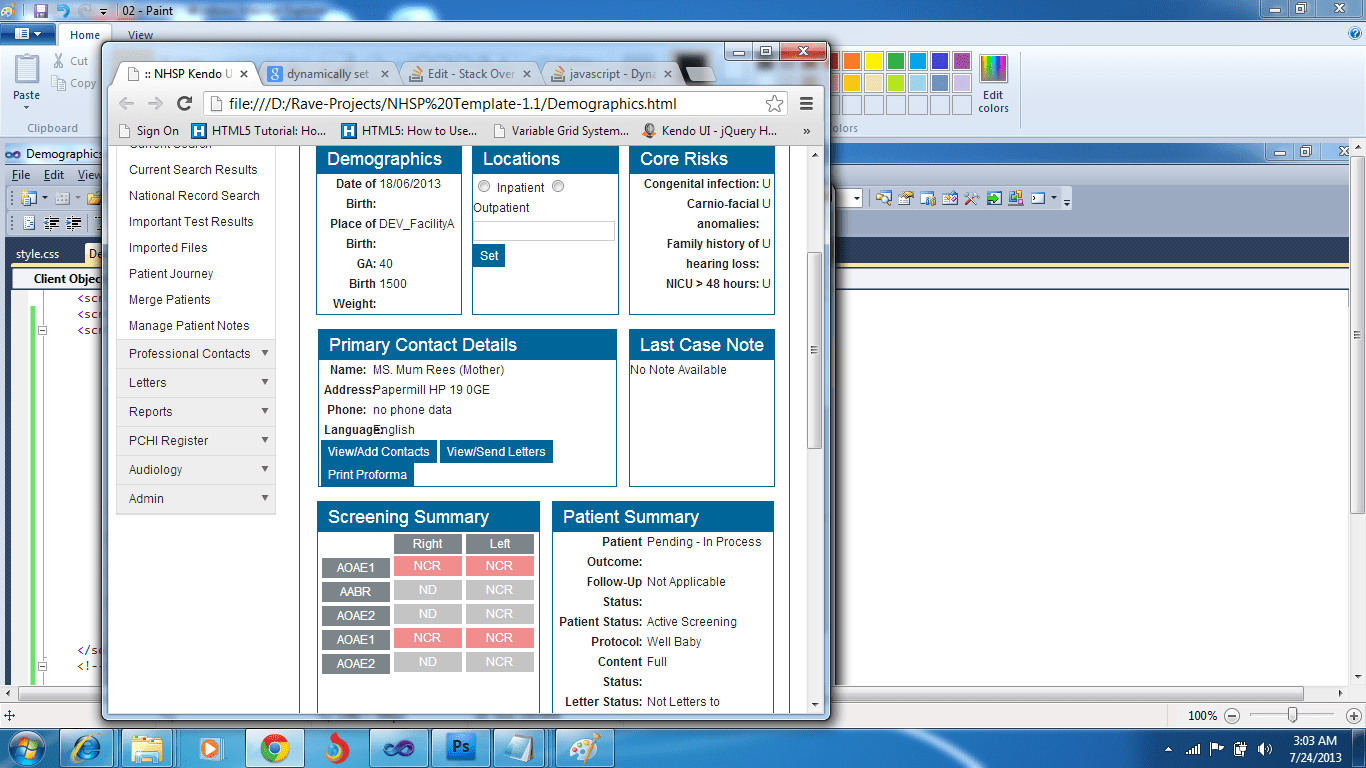This screenshot has height=768, width=1366.
Task: Expand the Audiology panel
Action: [196, 470]
